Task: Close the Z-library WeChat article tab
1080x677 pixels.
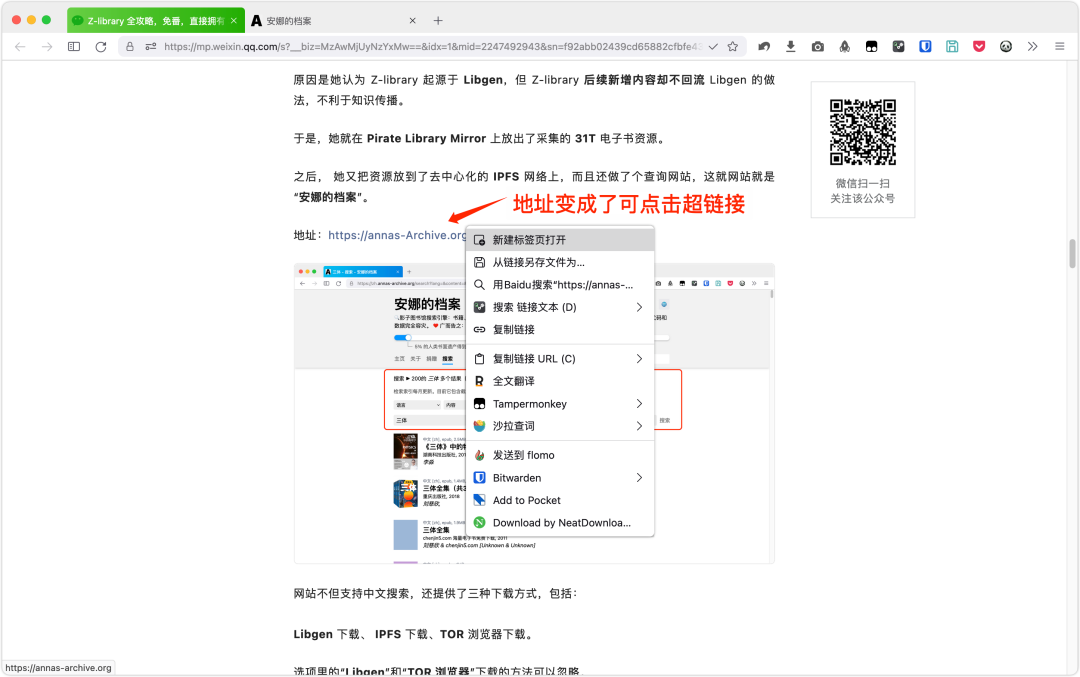Action: (x=233, y=21)
